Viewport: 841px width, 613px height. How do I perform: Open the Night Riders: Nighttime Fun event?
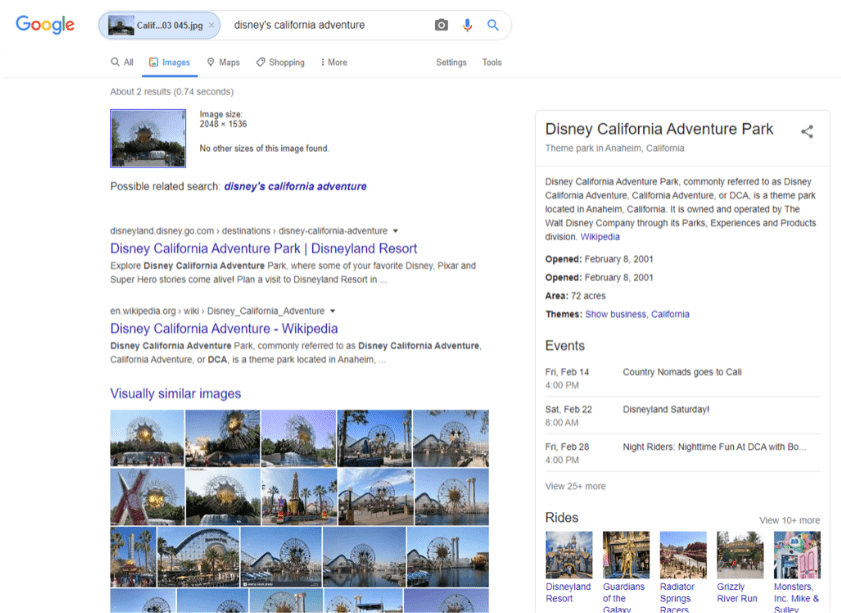coord(682,453)
